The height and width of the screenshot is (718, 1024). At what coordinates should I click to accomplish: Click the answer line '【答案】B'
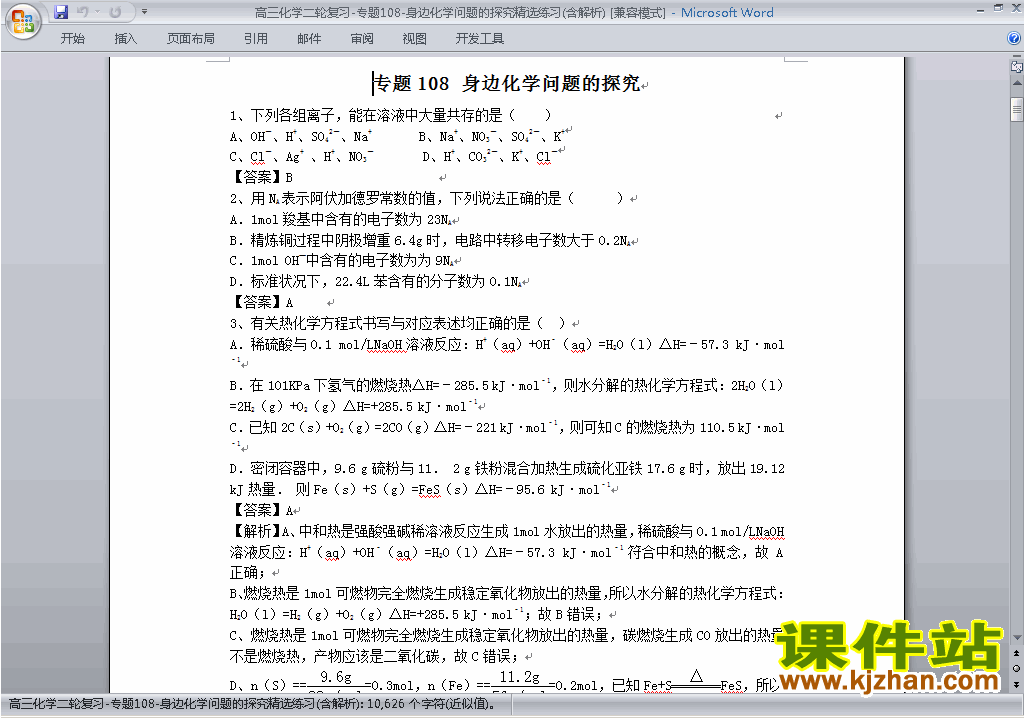[261, 177]
